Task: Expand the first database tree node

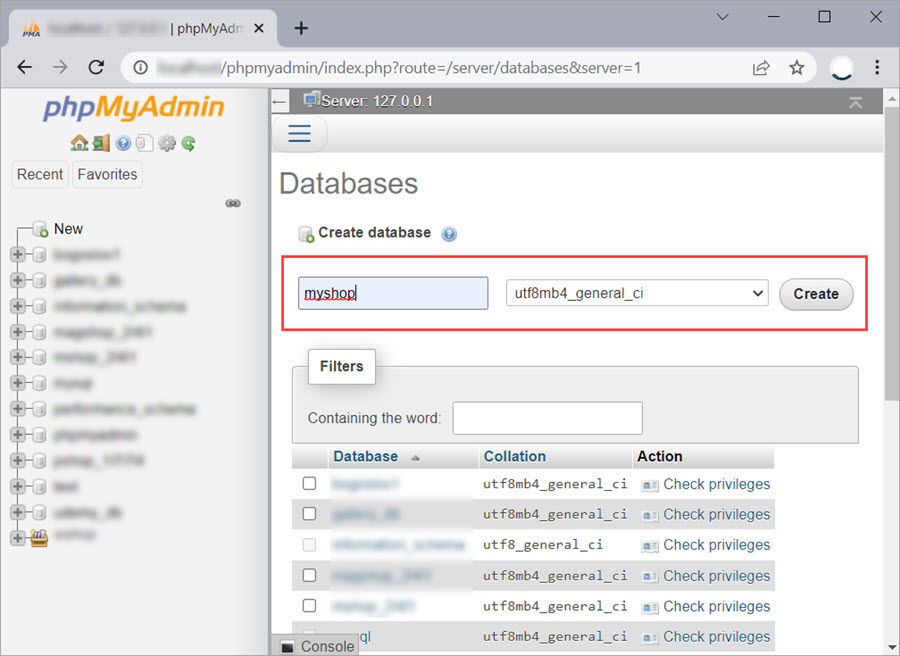Action: 17,254
